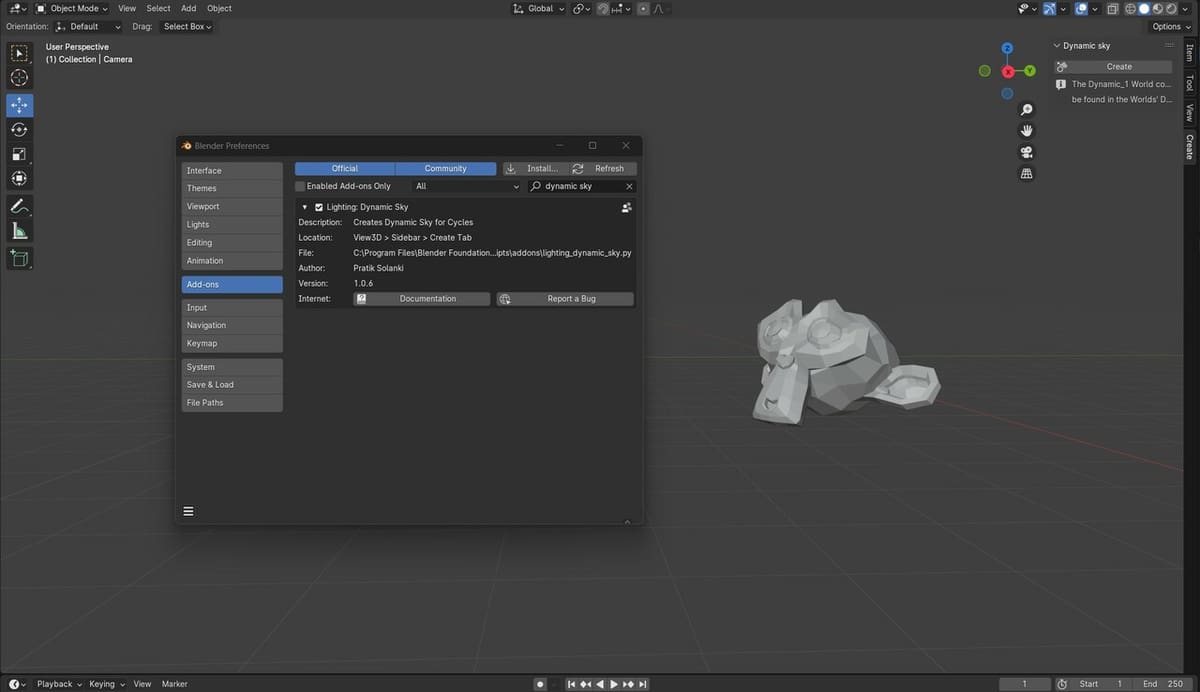Click the red X axis on gizmo
1200x692 pixels.
(x=1008, y=71)
